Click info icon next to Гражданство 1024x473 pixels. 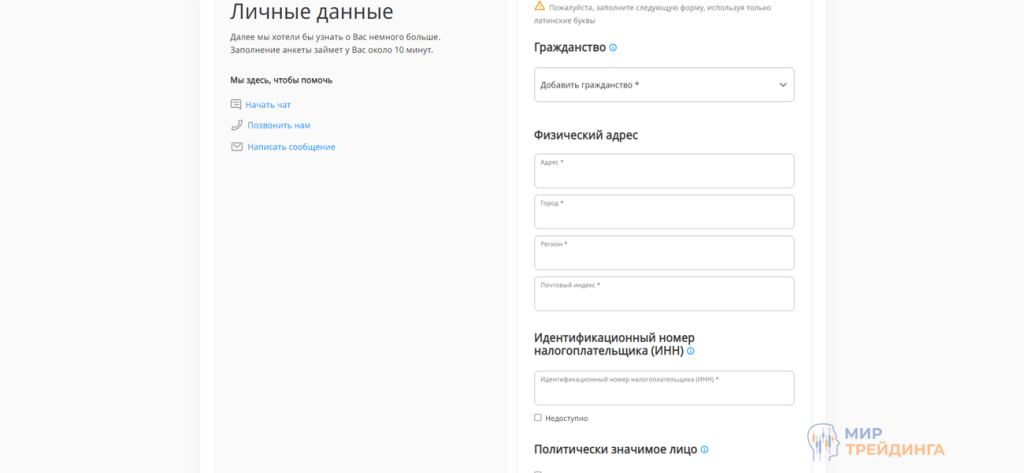click(613, 48)
